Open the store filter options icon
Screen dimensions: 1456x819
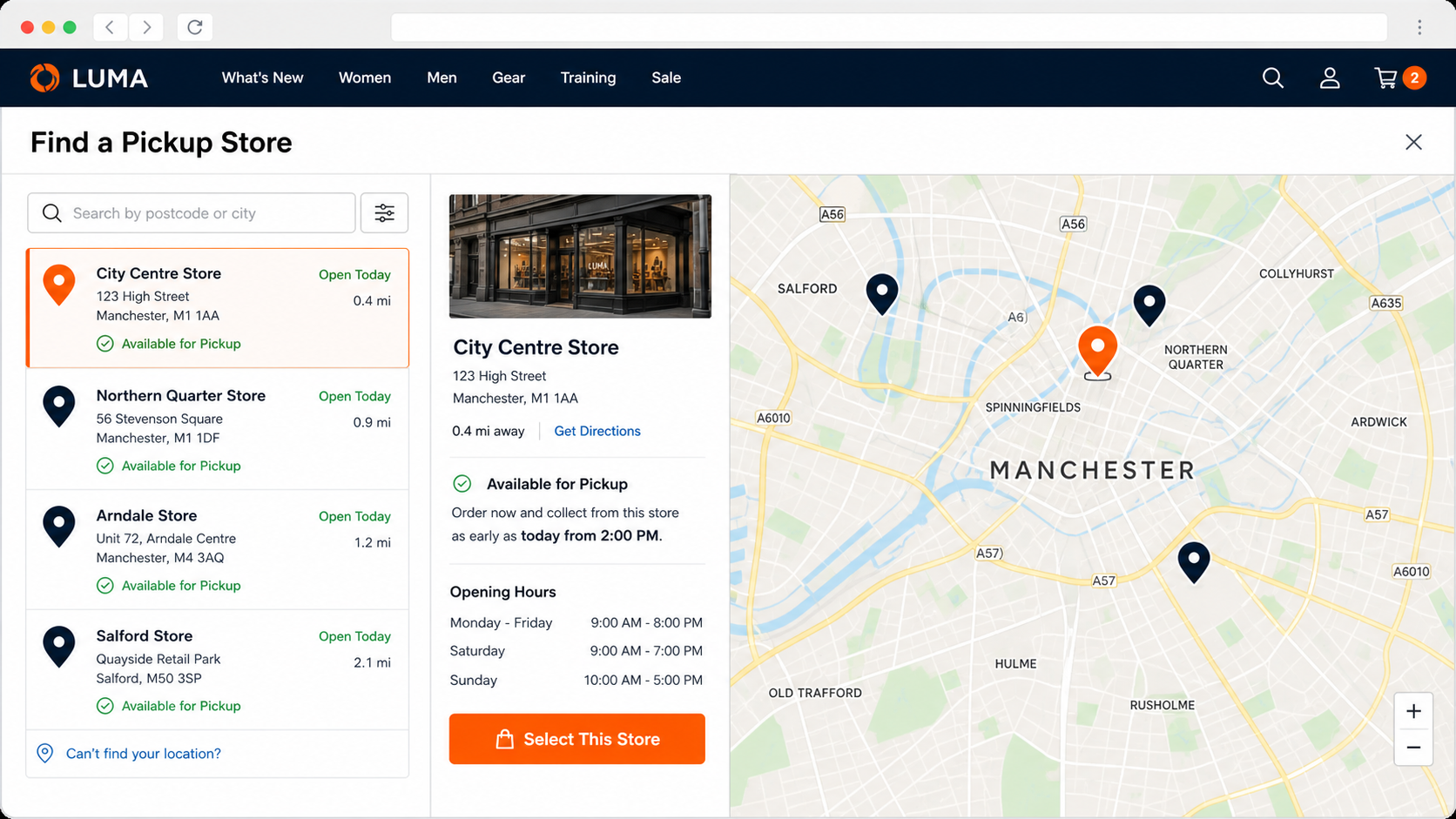point(384,213)
